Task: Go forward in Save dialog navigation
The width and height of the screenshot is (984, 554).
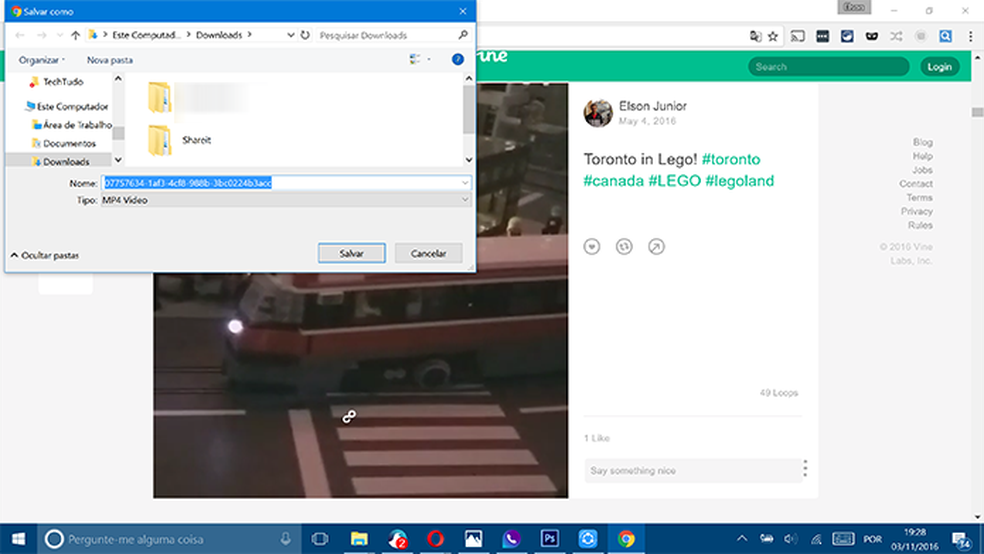Action: [41, 35]
